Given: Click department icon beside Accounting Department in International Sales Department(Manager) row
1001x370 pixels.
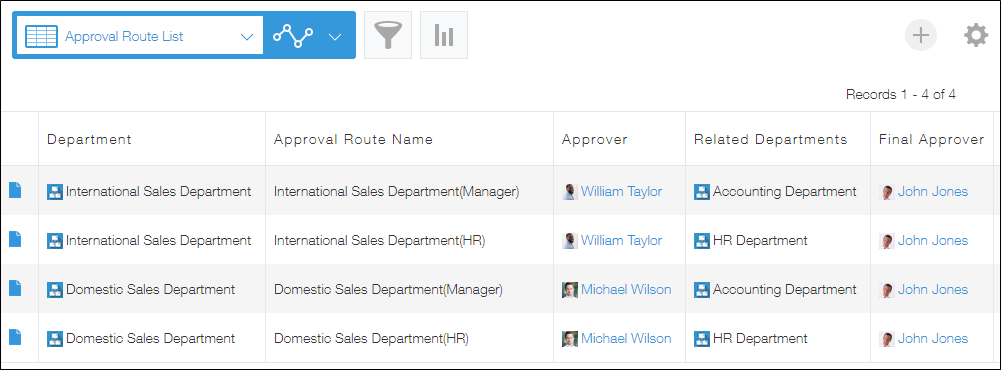Looking at the screenshot, I should click(x=702, y=191).
